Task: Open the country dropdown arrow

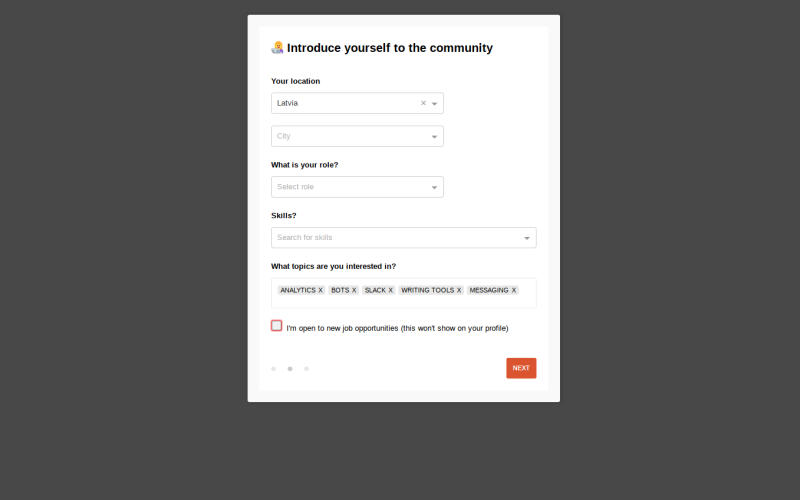Action: pos(435,104)
